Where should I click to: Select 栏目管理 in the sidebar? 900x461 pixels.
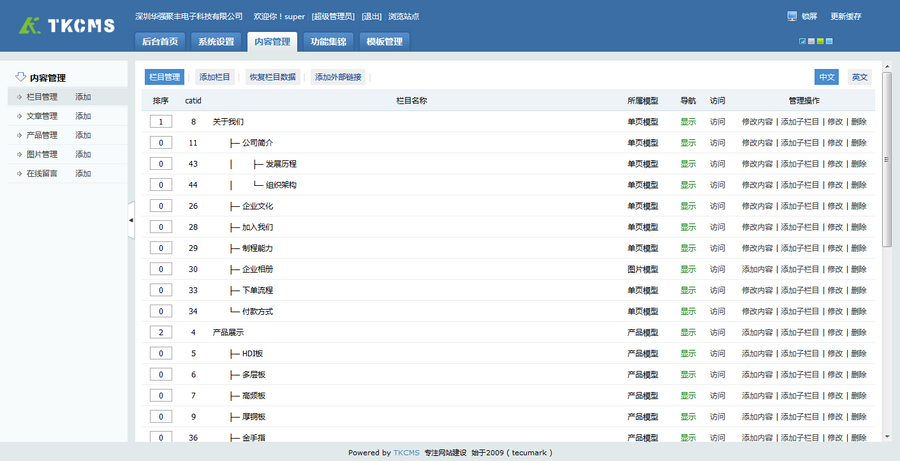[x=42, y=97]
